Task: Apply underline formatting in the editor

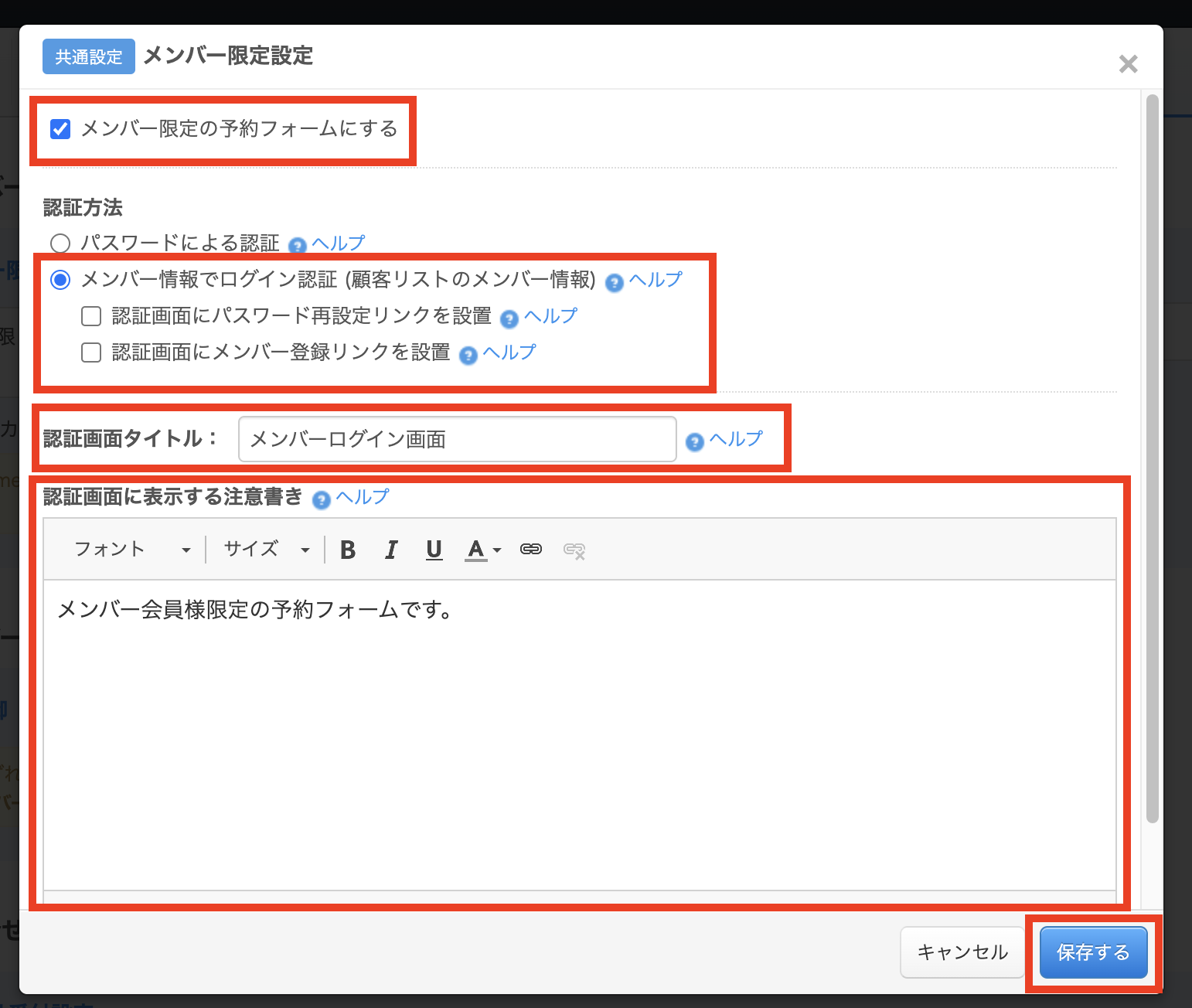Action: 434,550
